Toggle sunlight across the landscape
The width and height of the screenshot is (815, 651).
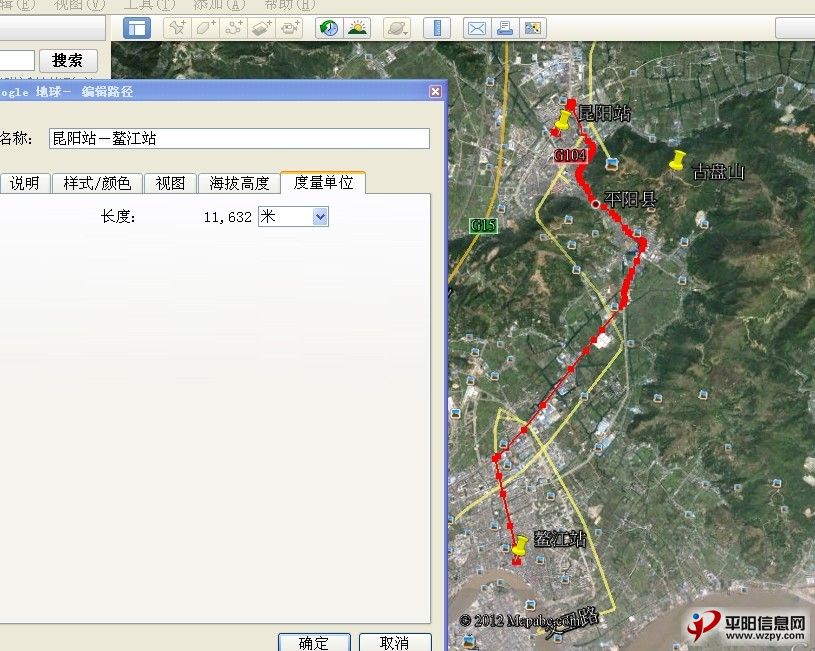click(x=357, y=28)
